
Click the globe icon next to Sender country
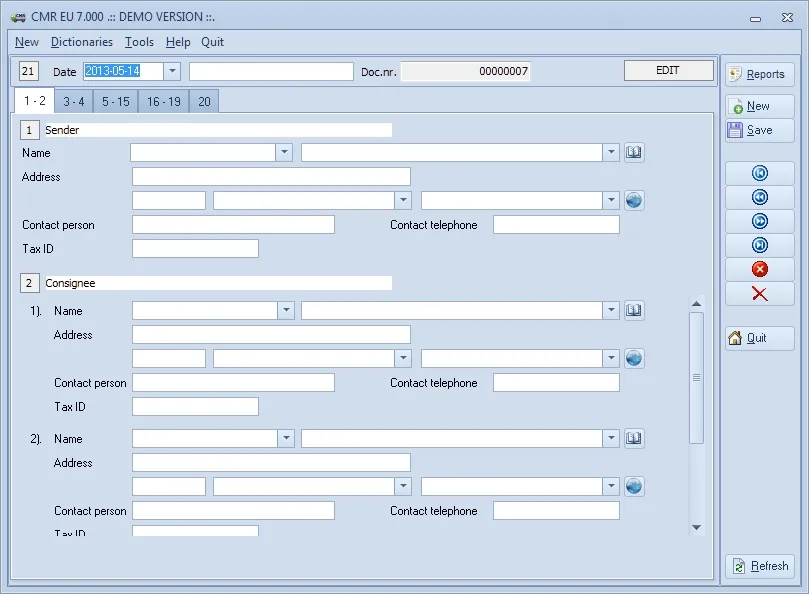click(634, 199)
